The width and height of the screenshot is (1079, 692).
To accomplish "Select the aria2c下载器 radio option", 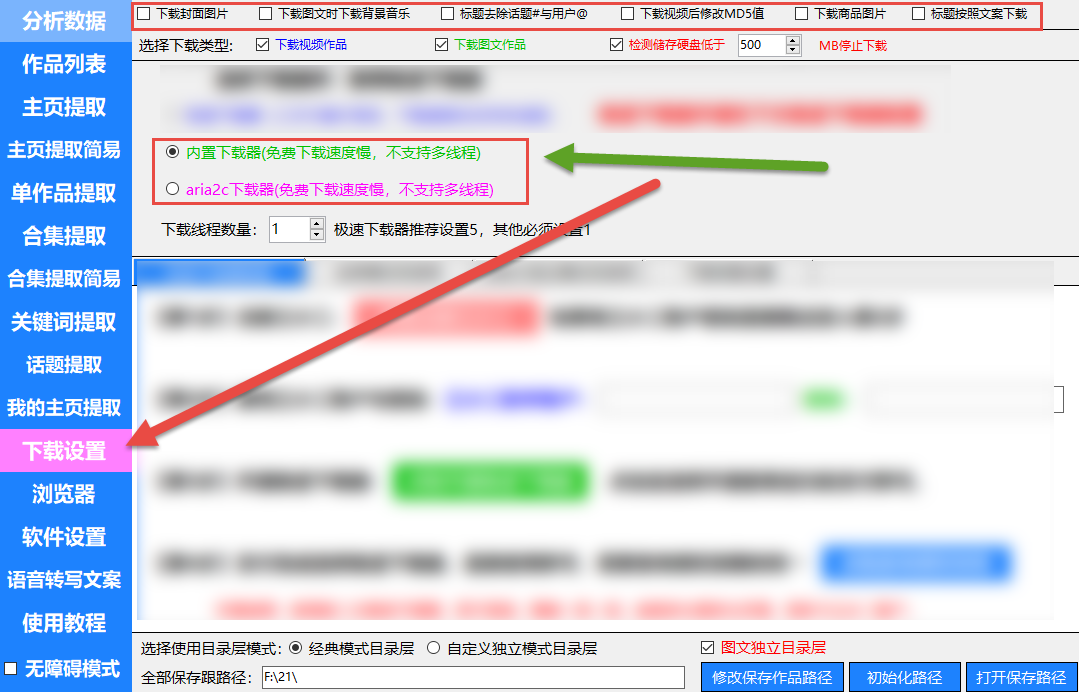I will (x=173, y=188).
